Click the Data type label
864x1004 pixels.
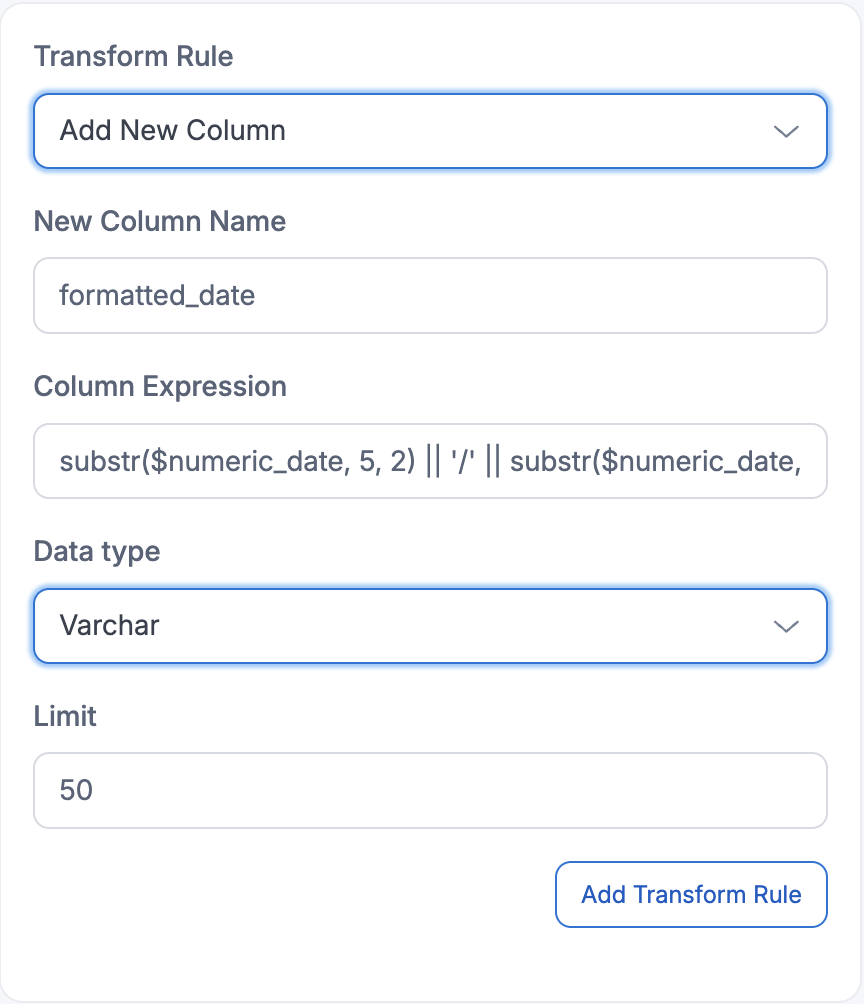coord(97,551)
